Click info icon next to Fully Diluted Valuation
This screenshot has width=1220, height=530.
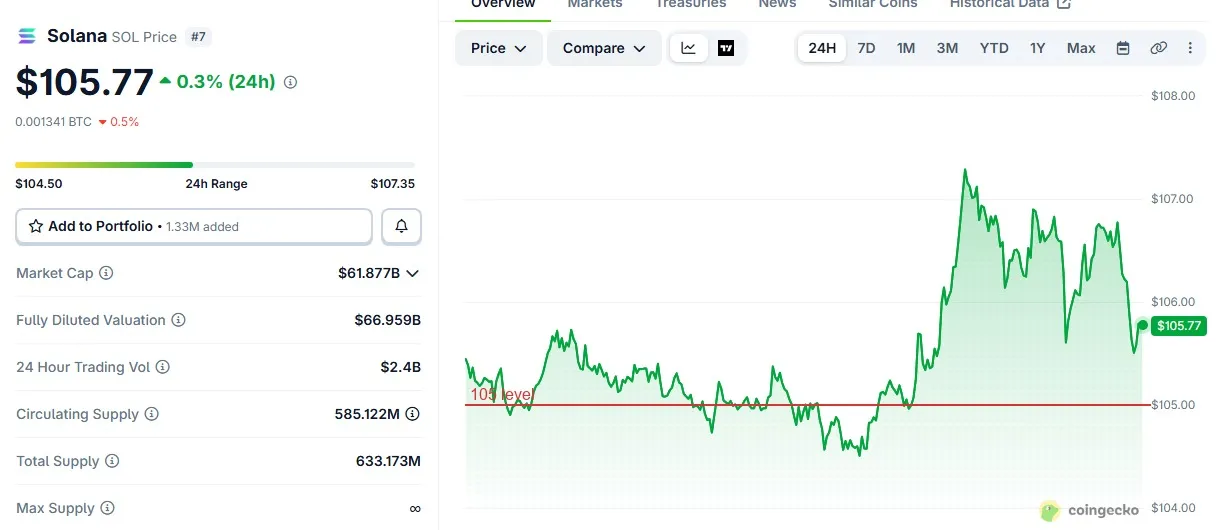[x=178, y=320]
